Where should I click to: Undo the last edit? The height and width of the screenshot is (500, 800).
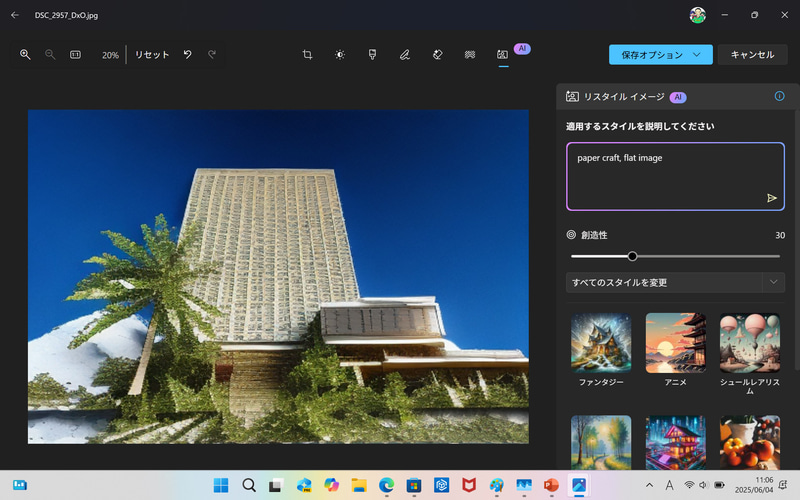pos(188,54)
